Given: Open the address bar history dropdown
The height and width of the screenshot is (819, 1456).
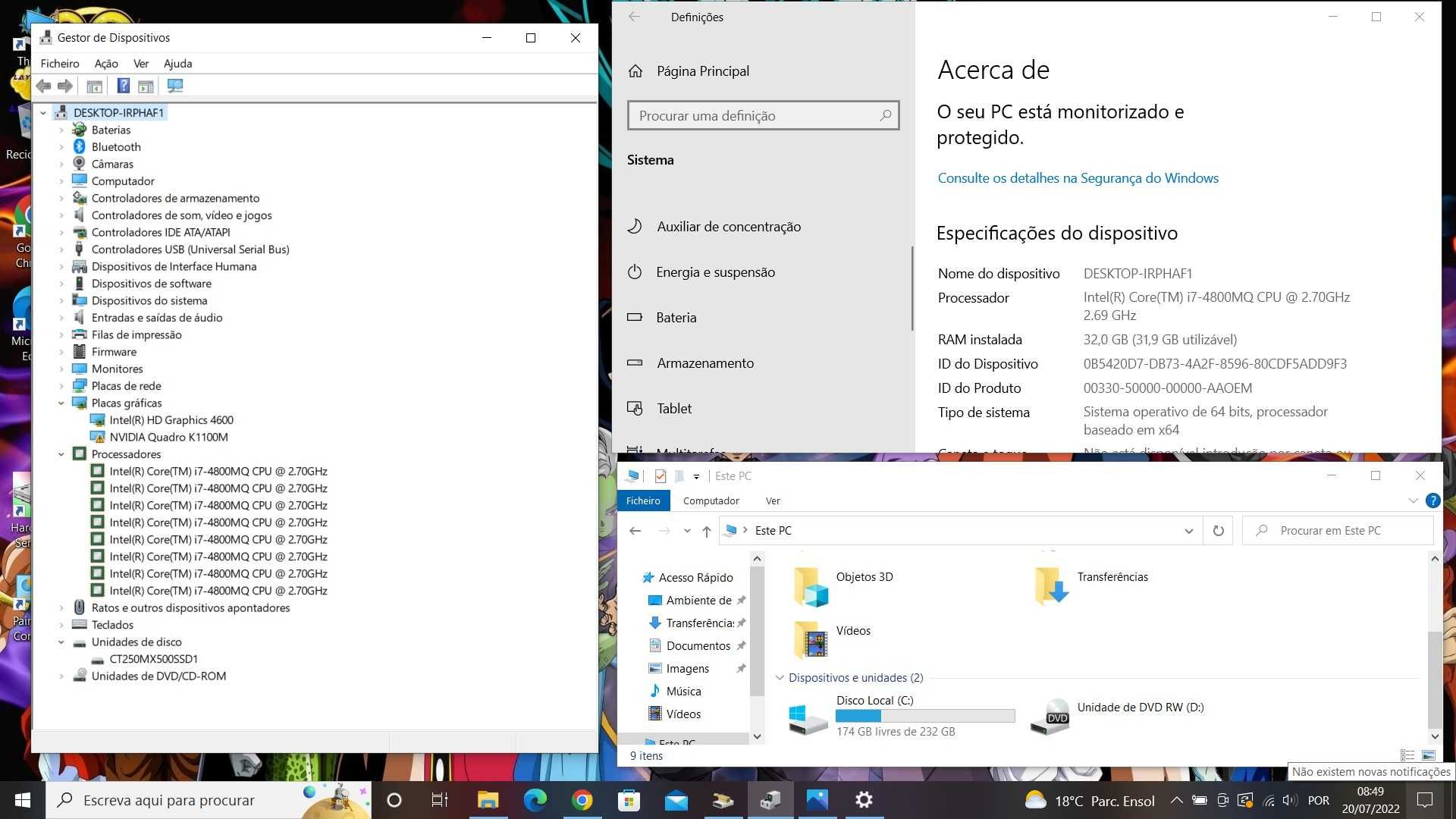Looking at the screenshot, I should click(1188, 531).
